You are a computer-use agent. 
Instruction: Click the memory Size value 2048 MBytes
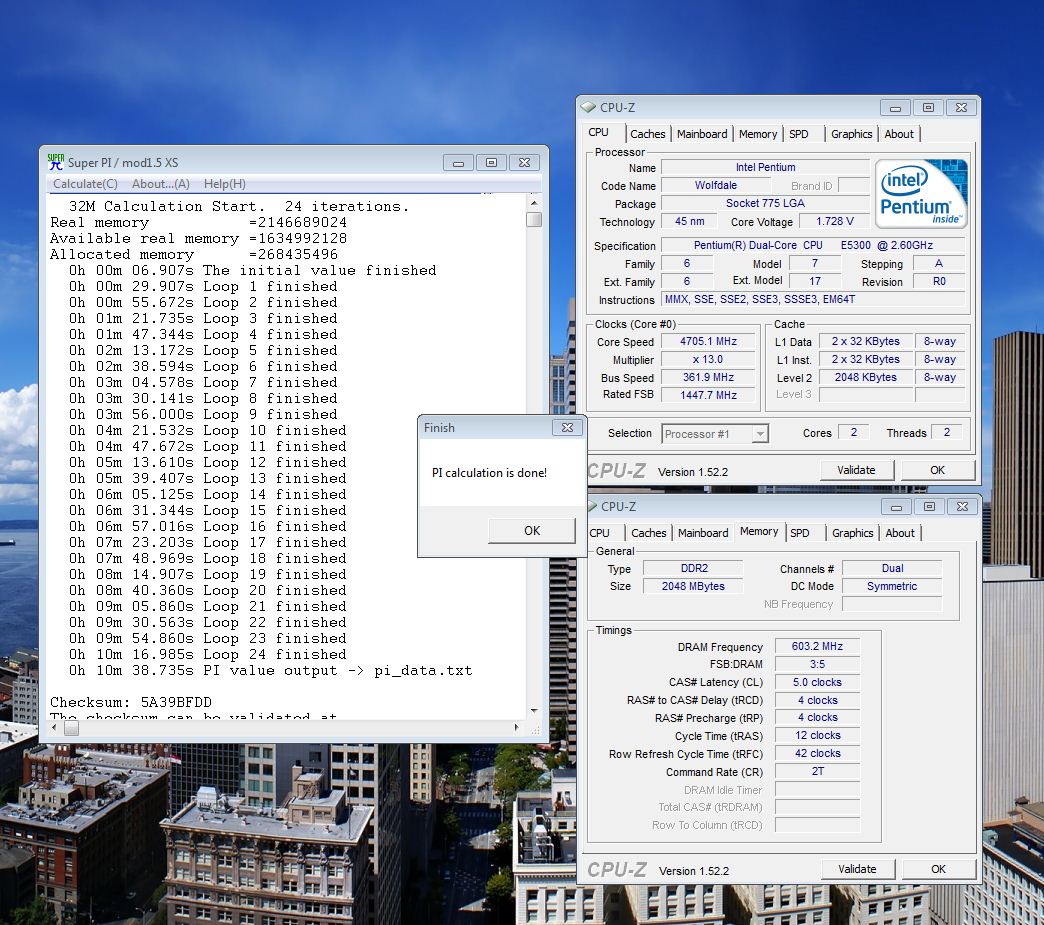(x=694, y=587)
